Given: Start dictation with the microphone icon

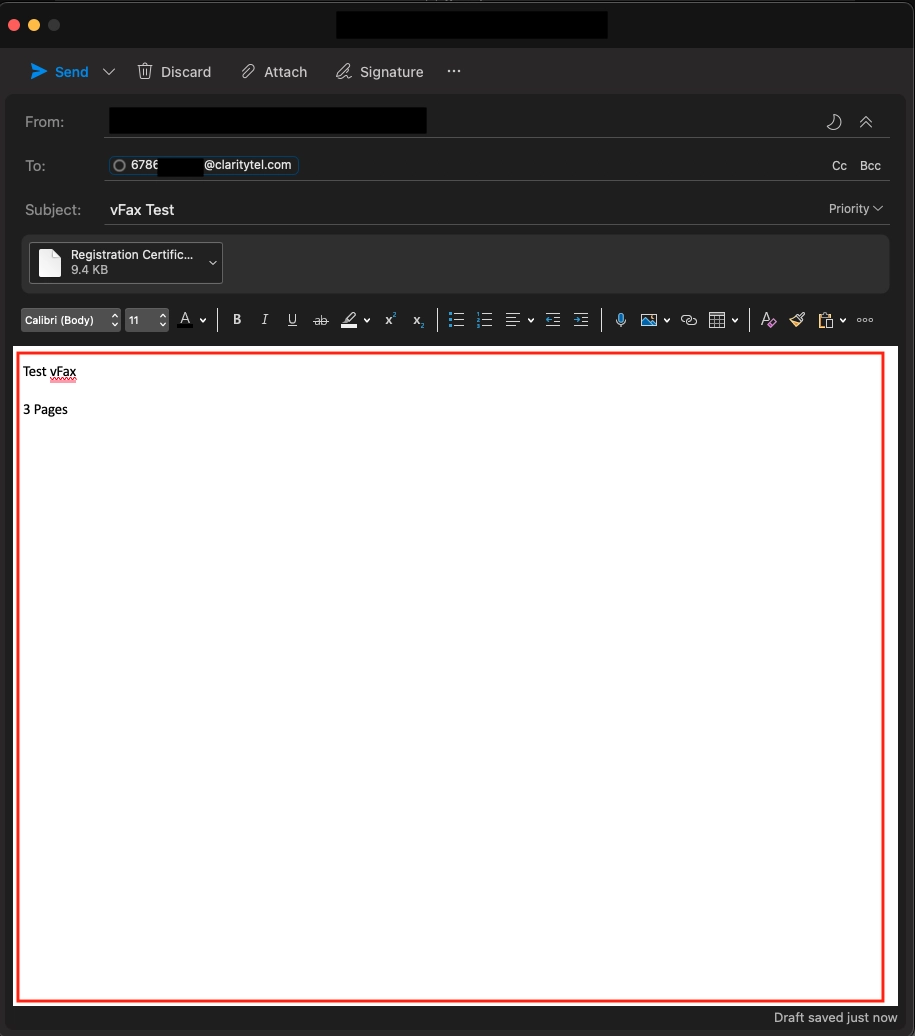Looking at the screenshot, I should [620, 320].
